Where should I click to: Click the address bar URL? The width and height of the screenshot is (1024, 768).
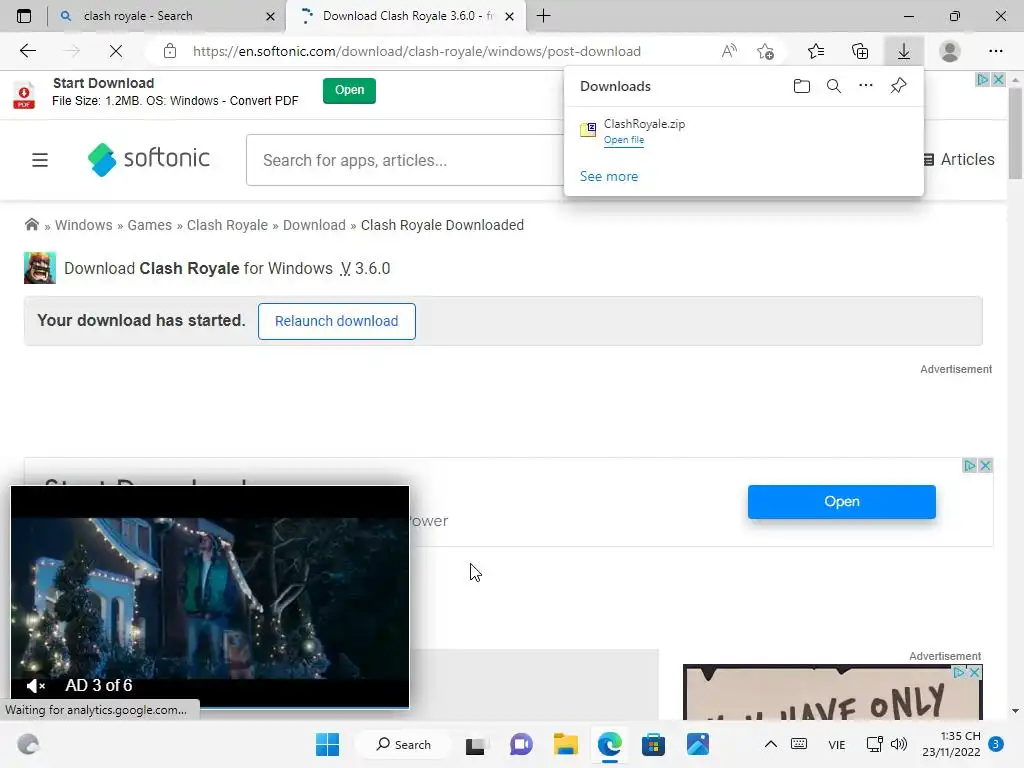tap(417, 51)
